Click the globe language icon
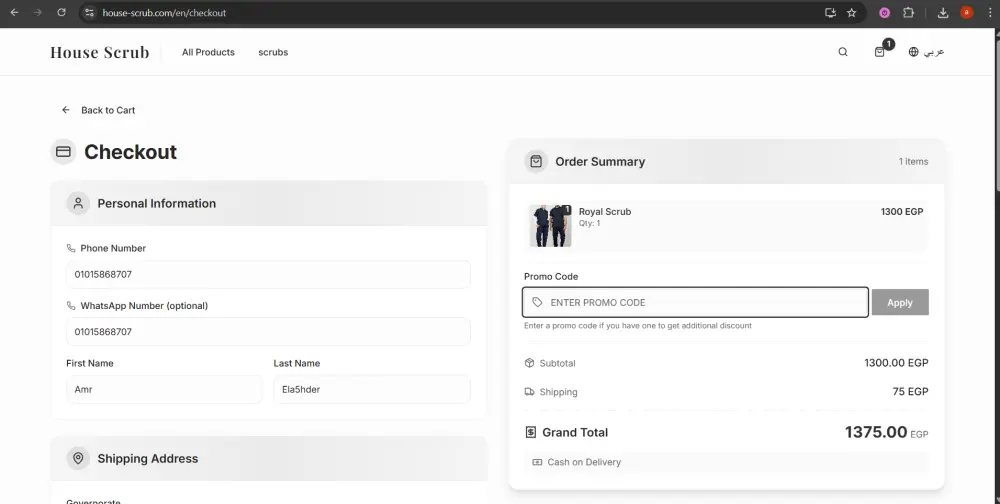 pos(913,52)
